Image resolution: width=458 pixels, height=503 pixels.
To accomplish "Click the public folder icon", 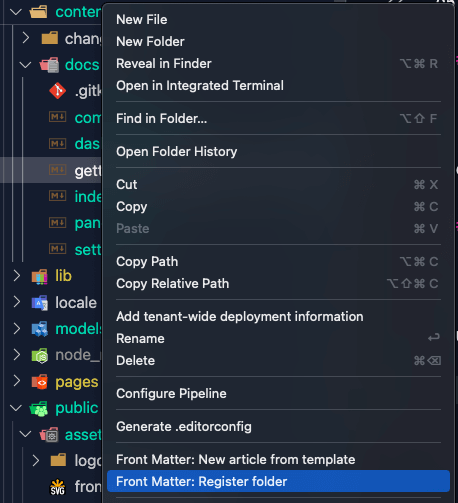I will pyautogui.click(x=39, y=408).
